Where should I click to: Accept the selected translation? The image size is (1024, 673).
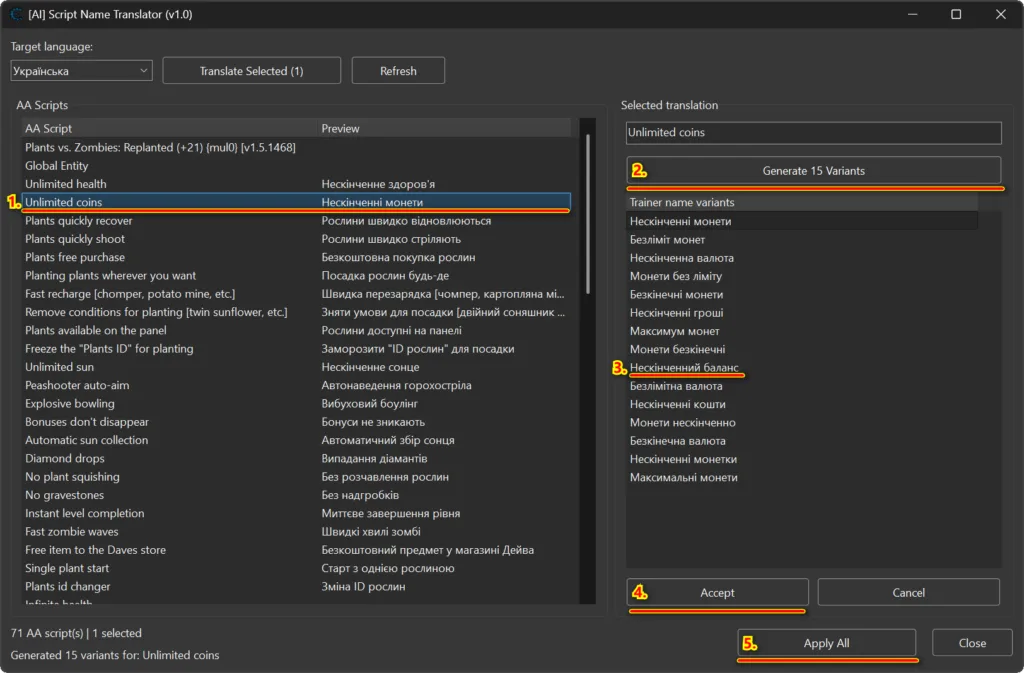tap(718, 592)
